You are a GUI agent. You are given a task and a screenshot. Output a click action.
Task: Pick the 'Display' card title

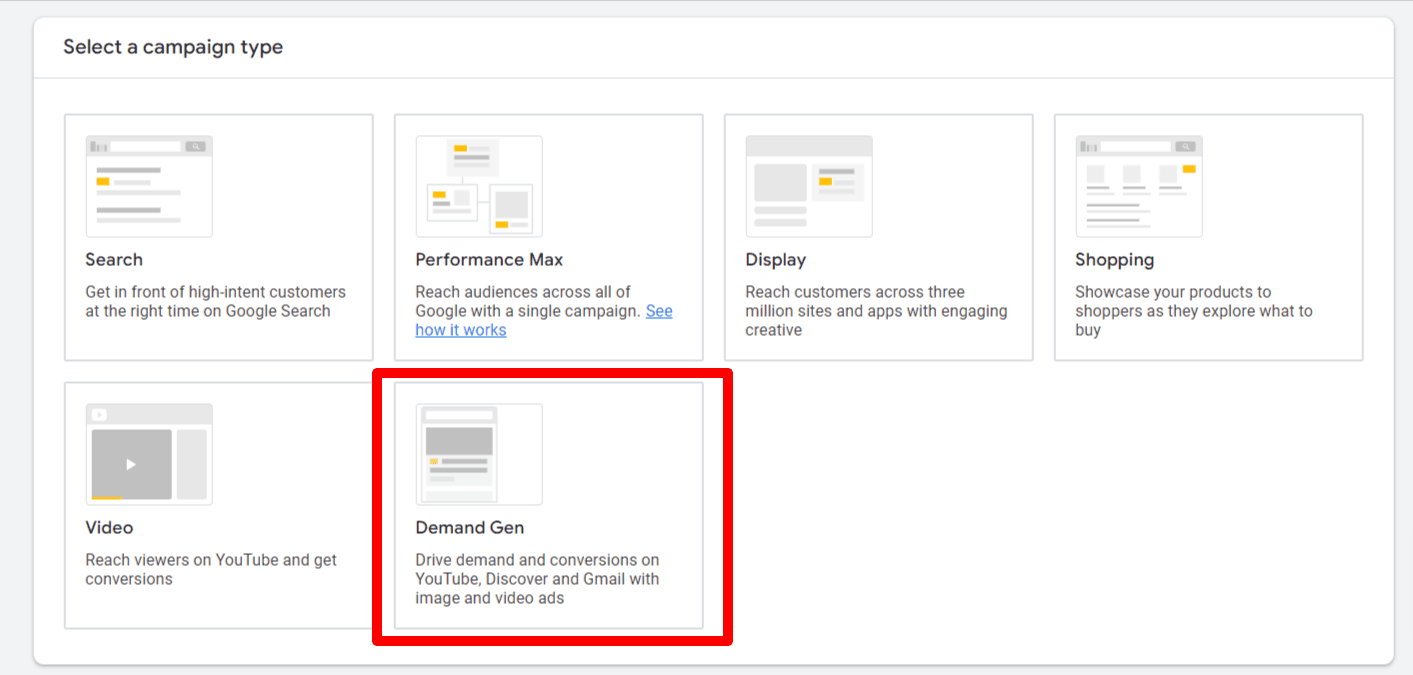[x=775, y=260]
